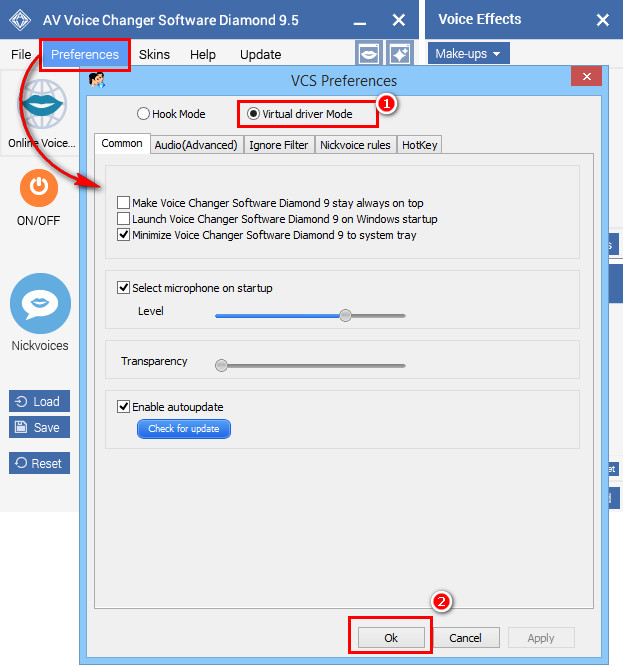Click the lips icon in the main toolbar
Image resolution: width=623 pixels, height=667 pixels.
tap(369, 54)
